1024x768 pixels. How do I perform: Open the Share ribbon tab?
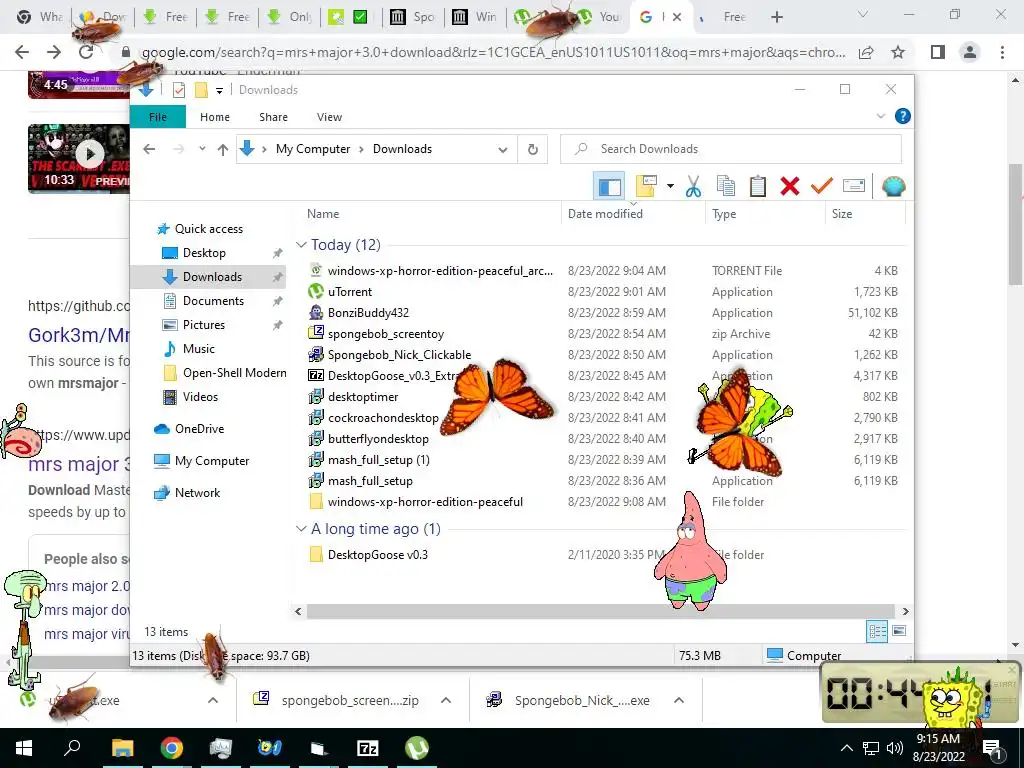pos(273,117)
